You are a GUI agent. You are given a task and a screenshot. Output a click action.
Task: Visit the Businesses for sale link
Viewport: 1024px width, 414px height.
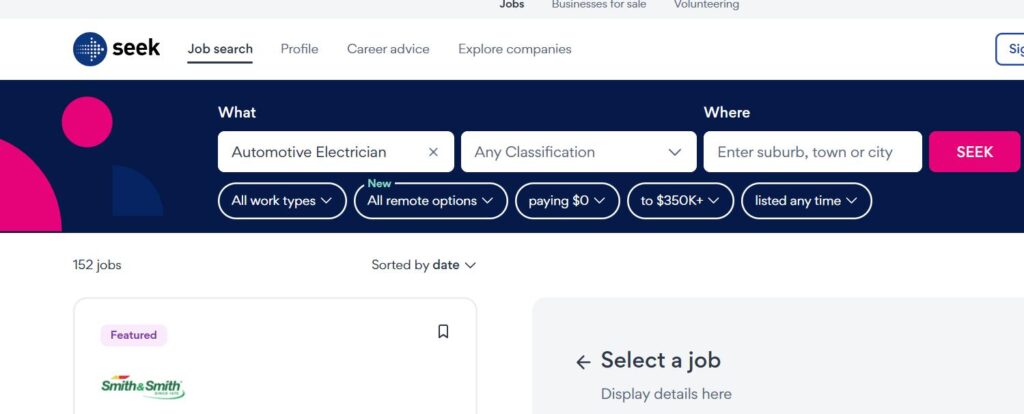(599, 5)
